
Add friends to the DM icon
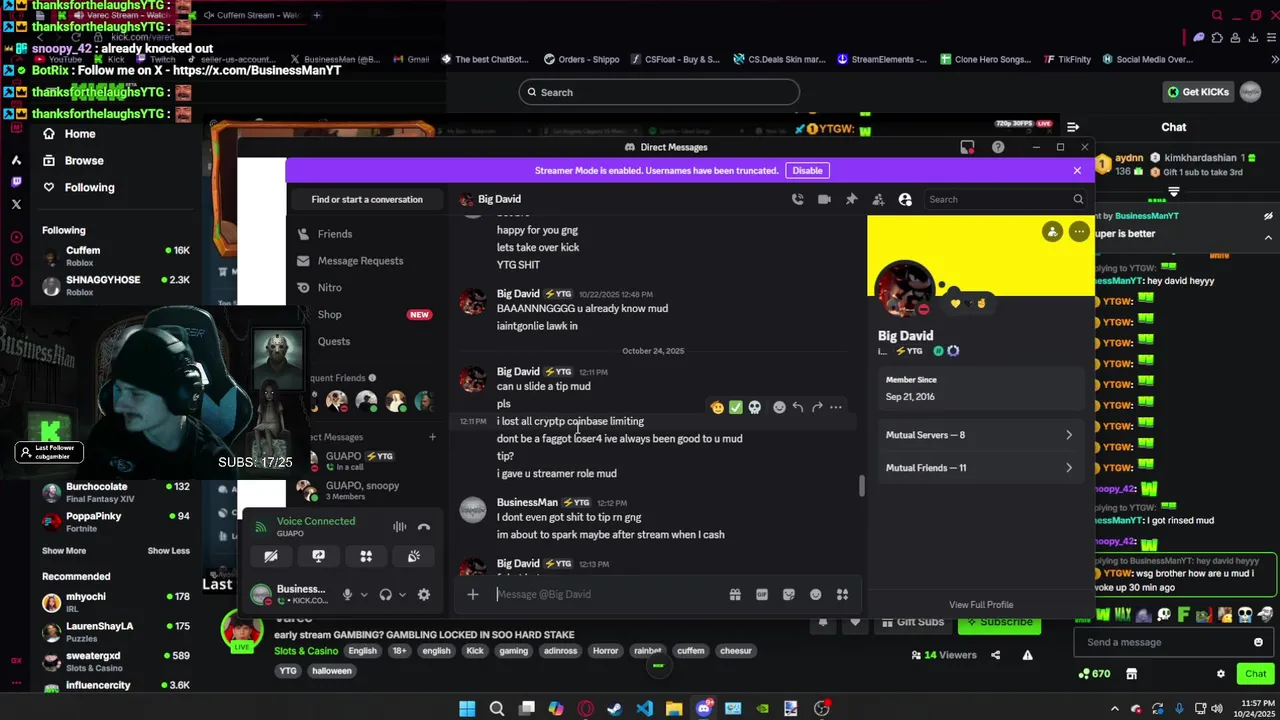pyautogui.click(x=878, y=199)
